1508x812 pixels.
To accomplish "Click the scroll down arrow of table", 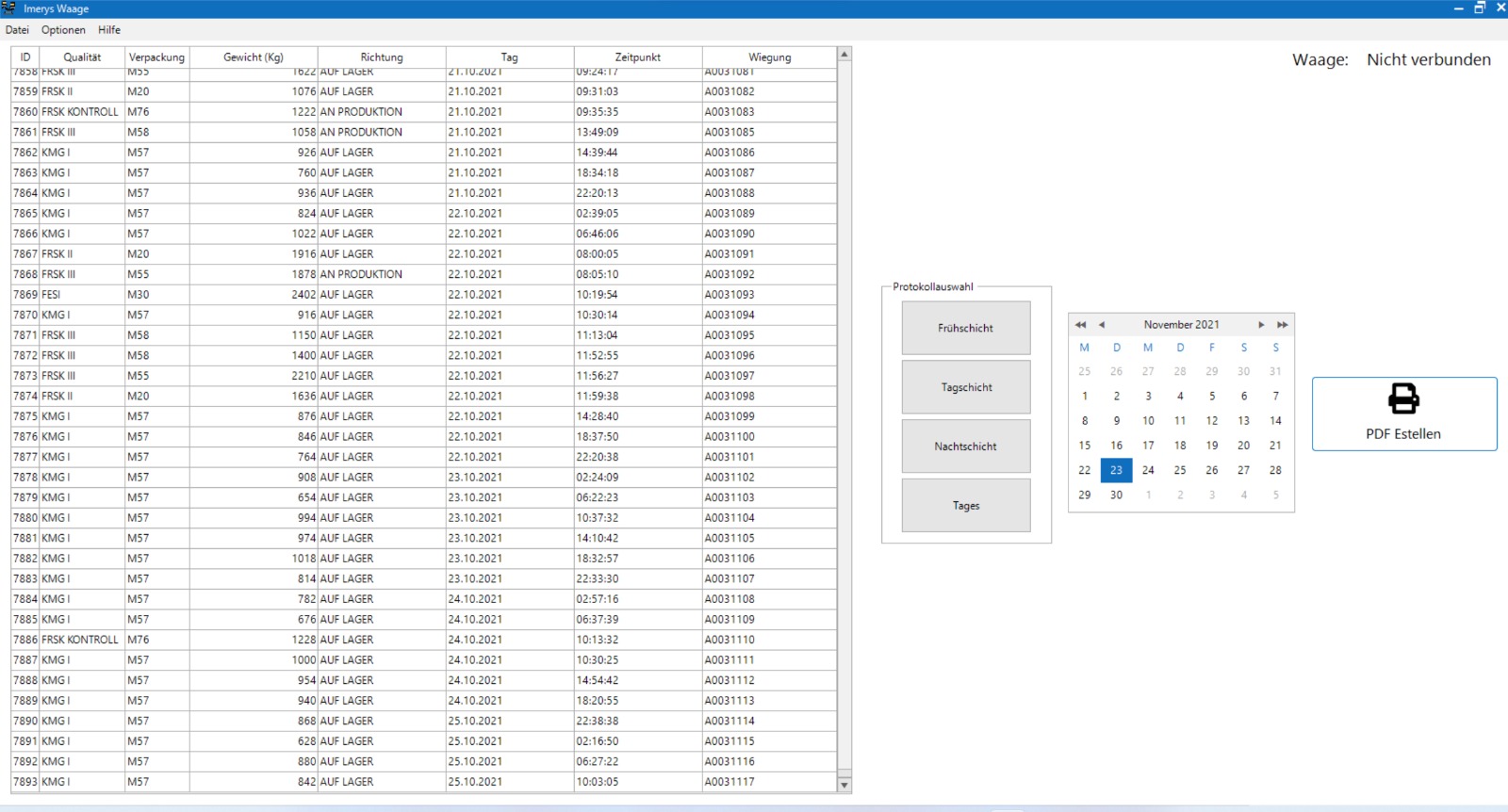I will (844, 785).
